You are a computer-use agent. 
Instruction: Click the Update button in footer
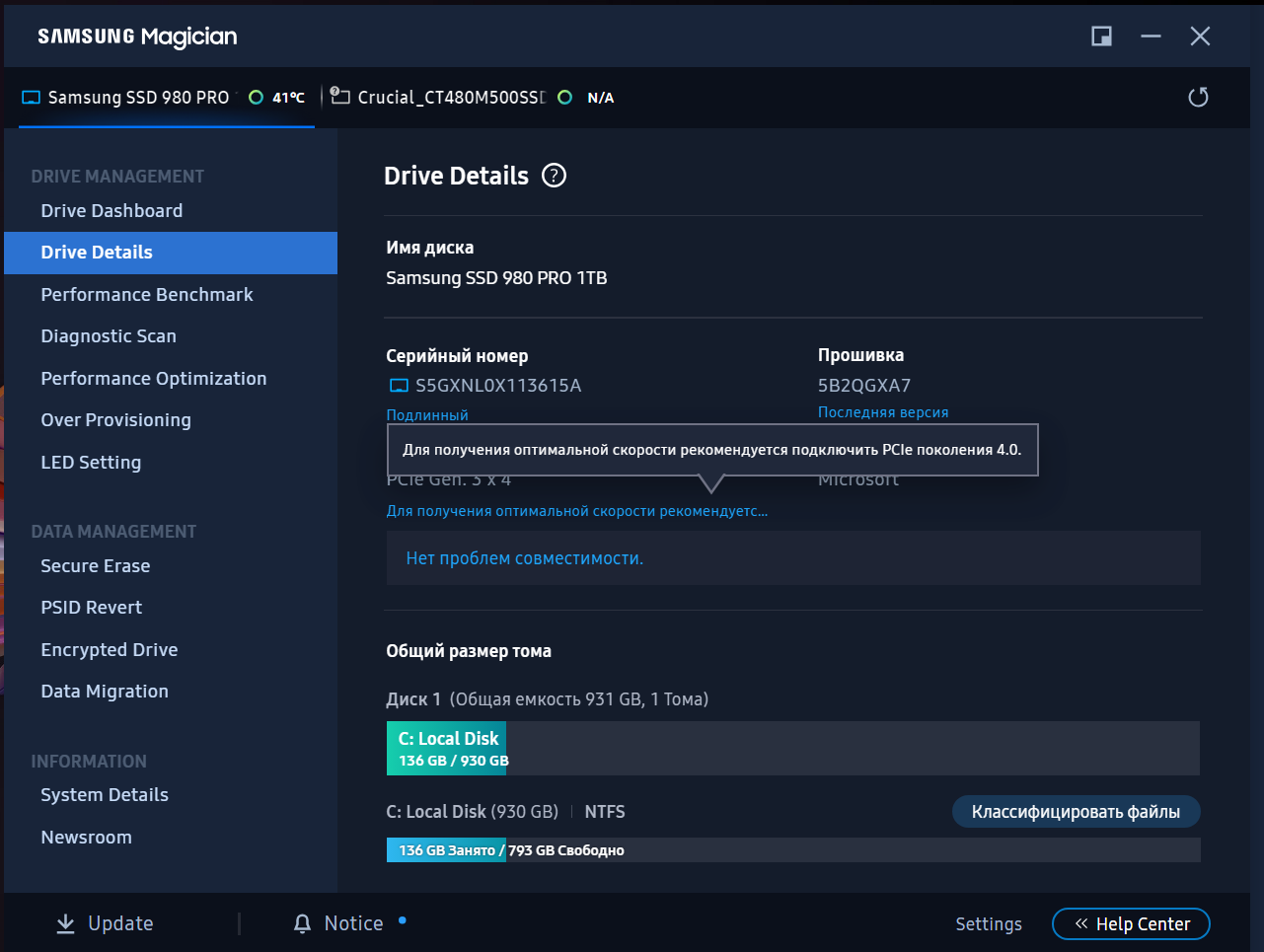106,923
